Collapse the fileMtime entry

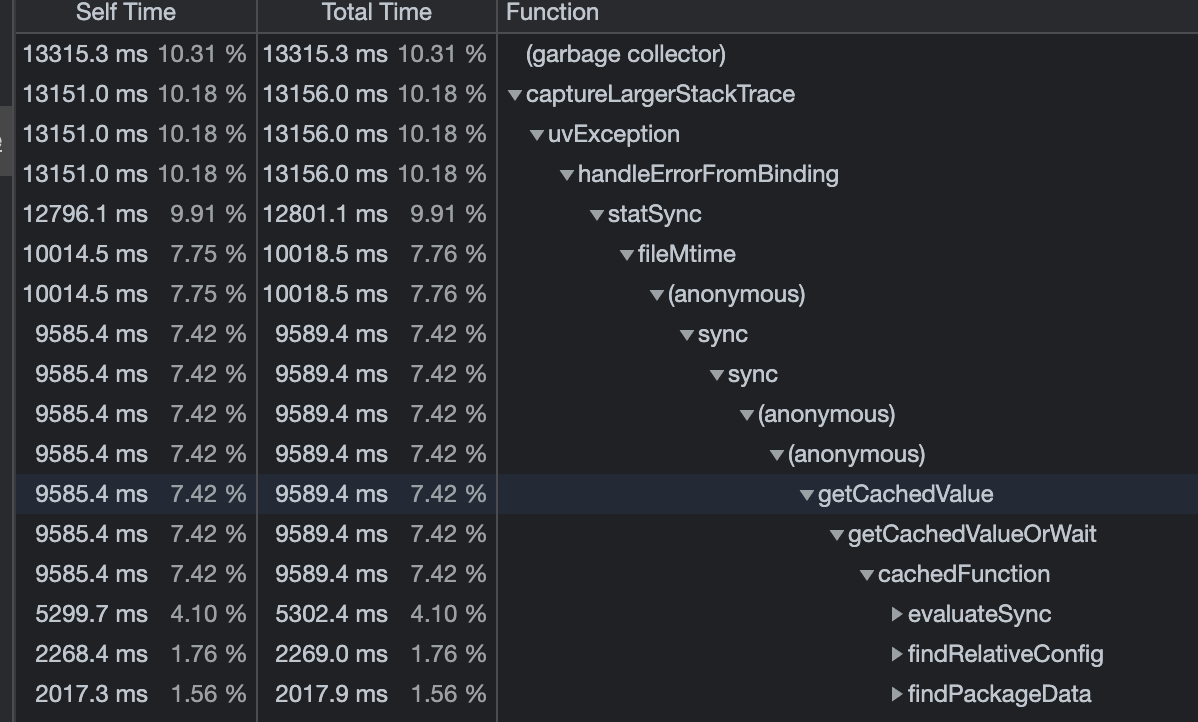(626, 254)
